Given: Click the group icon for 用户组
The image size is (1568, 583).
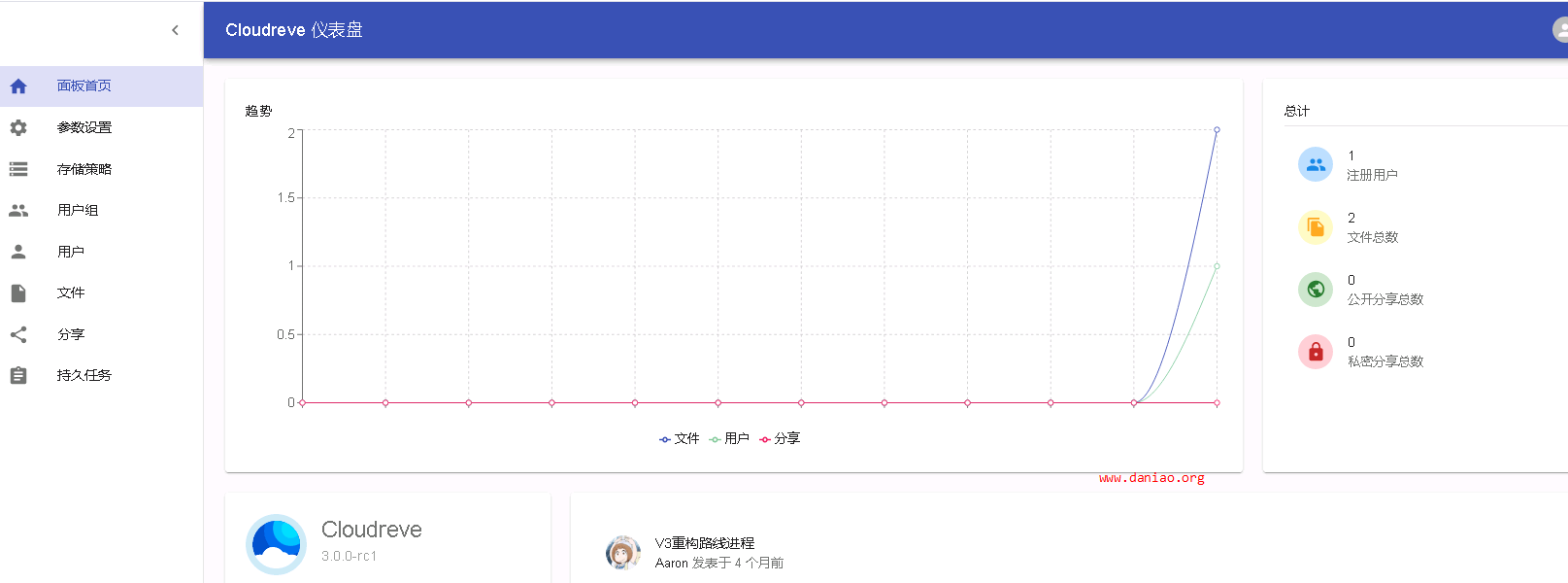Looking at the screenshot, I should [x=18, y=210].
